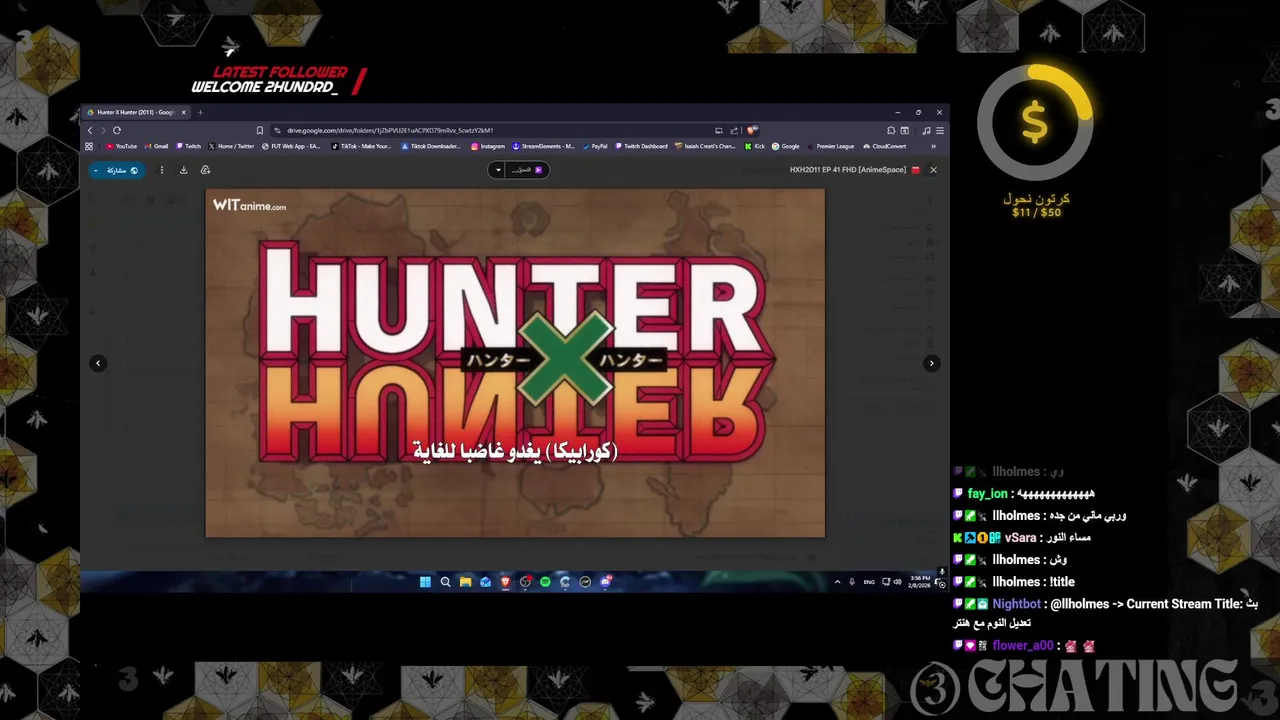Screen dimensions: 1280x720
Task: Open Windows Start menu
Action: tap(425, 582)
